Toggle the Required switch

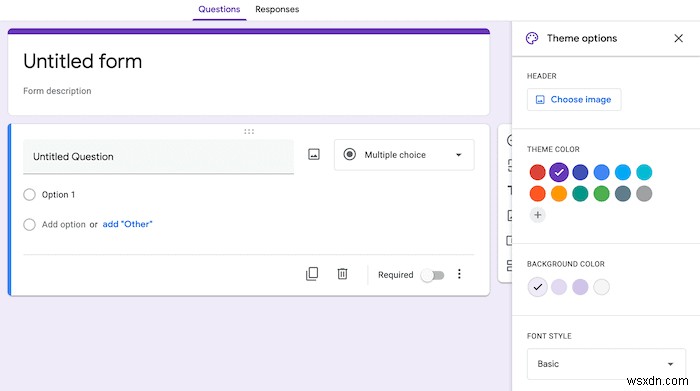433,275
